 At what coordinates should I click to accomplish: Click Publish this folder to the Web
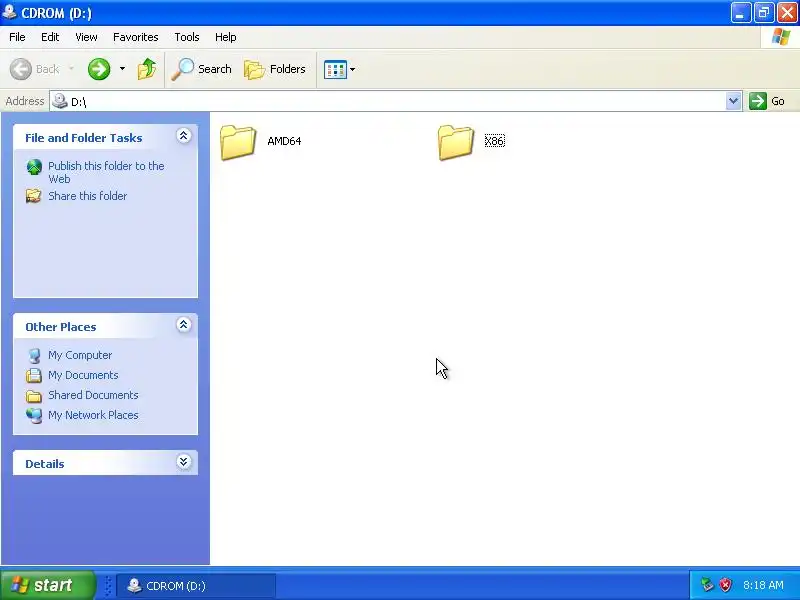tap(106, 172)
